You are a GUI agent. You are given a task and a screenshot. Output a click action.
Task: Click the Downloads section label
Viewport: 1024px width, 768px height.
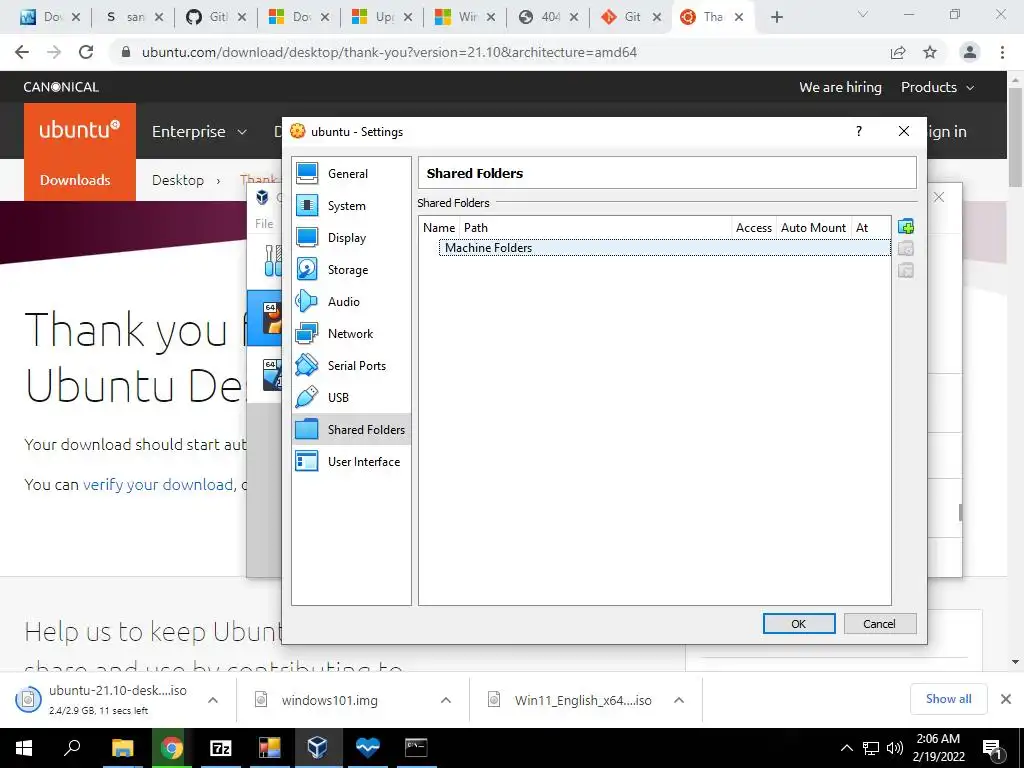click(x=75, y=180)
